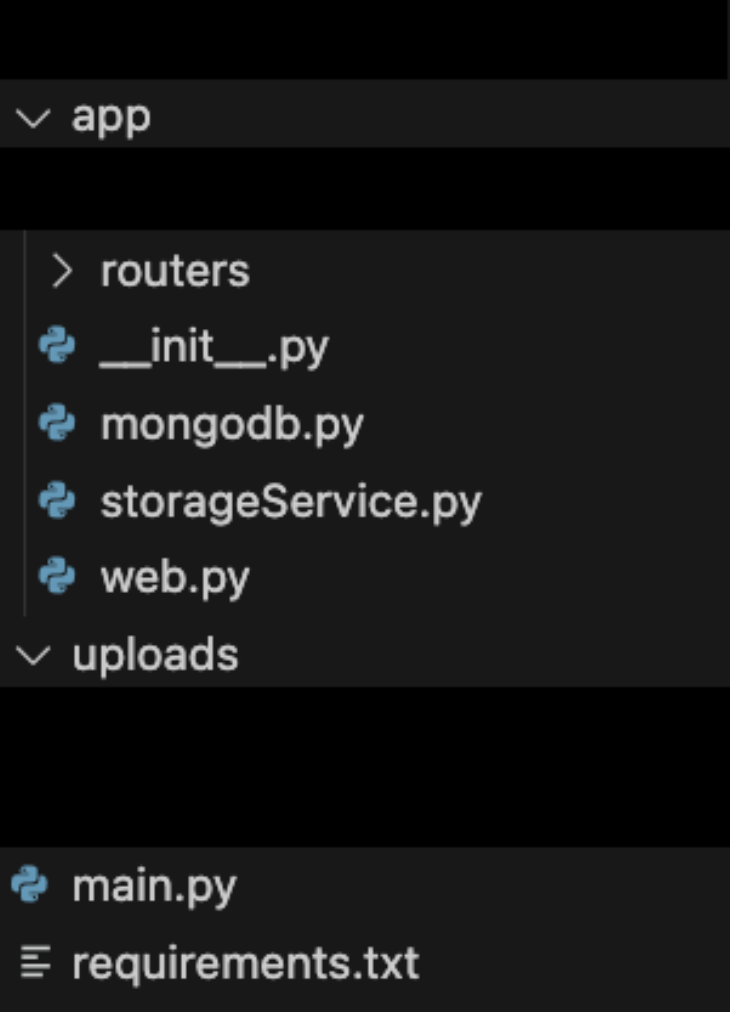
Task: Open the main.py file
Action: [154, 887]
